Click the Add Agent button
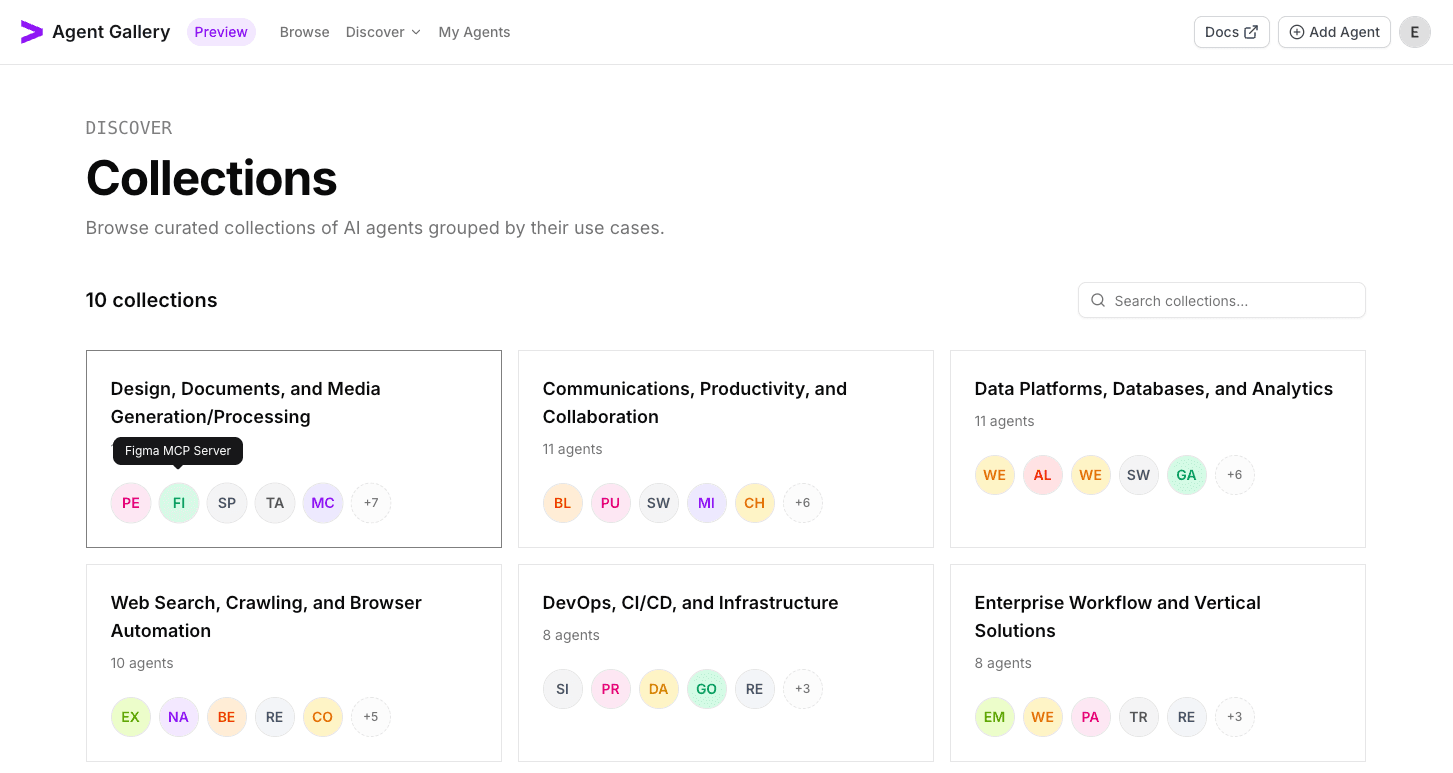The width and height of the screenshot is (1453, 773). (x=1334, y=31)
